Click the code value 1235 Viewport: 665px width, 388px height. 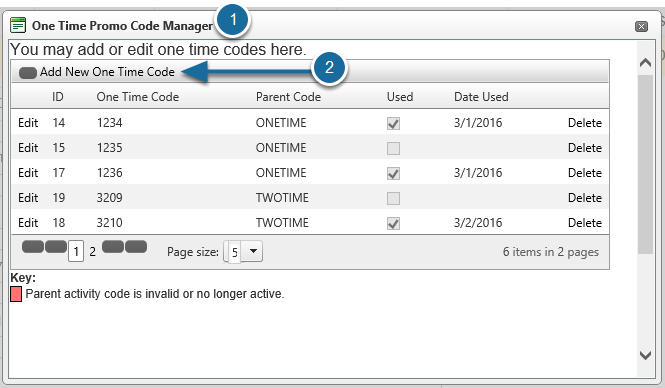click(109, 148)
